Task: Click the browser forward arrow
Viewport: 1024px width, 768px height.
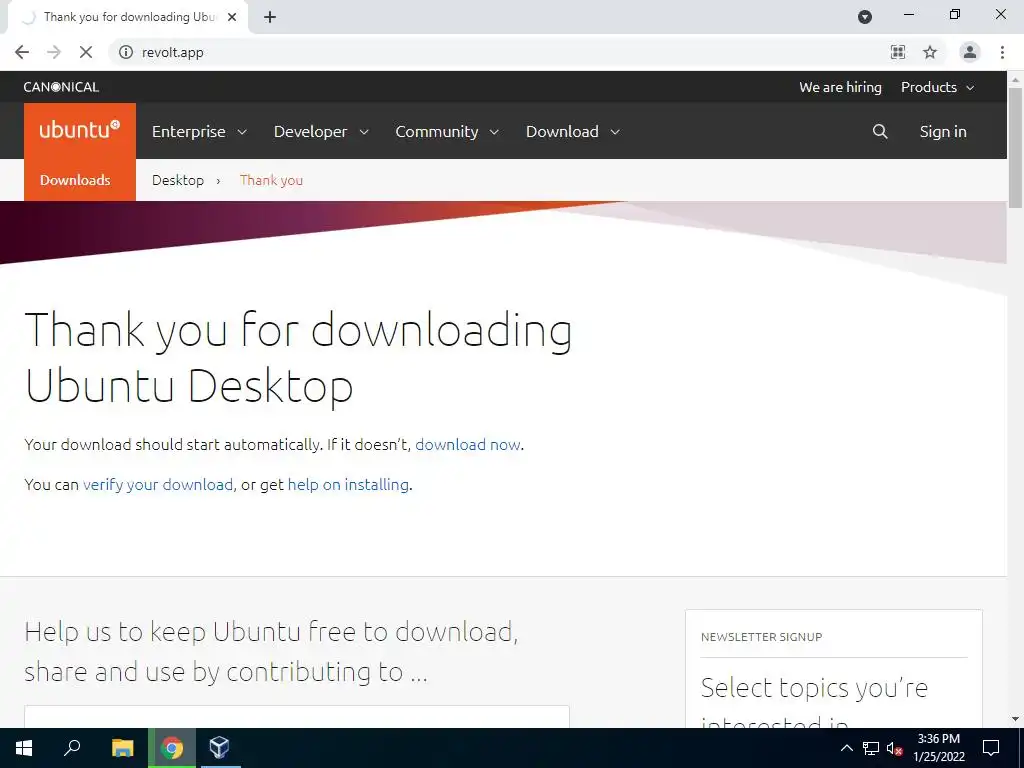Action: 54,52
